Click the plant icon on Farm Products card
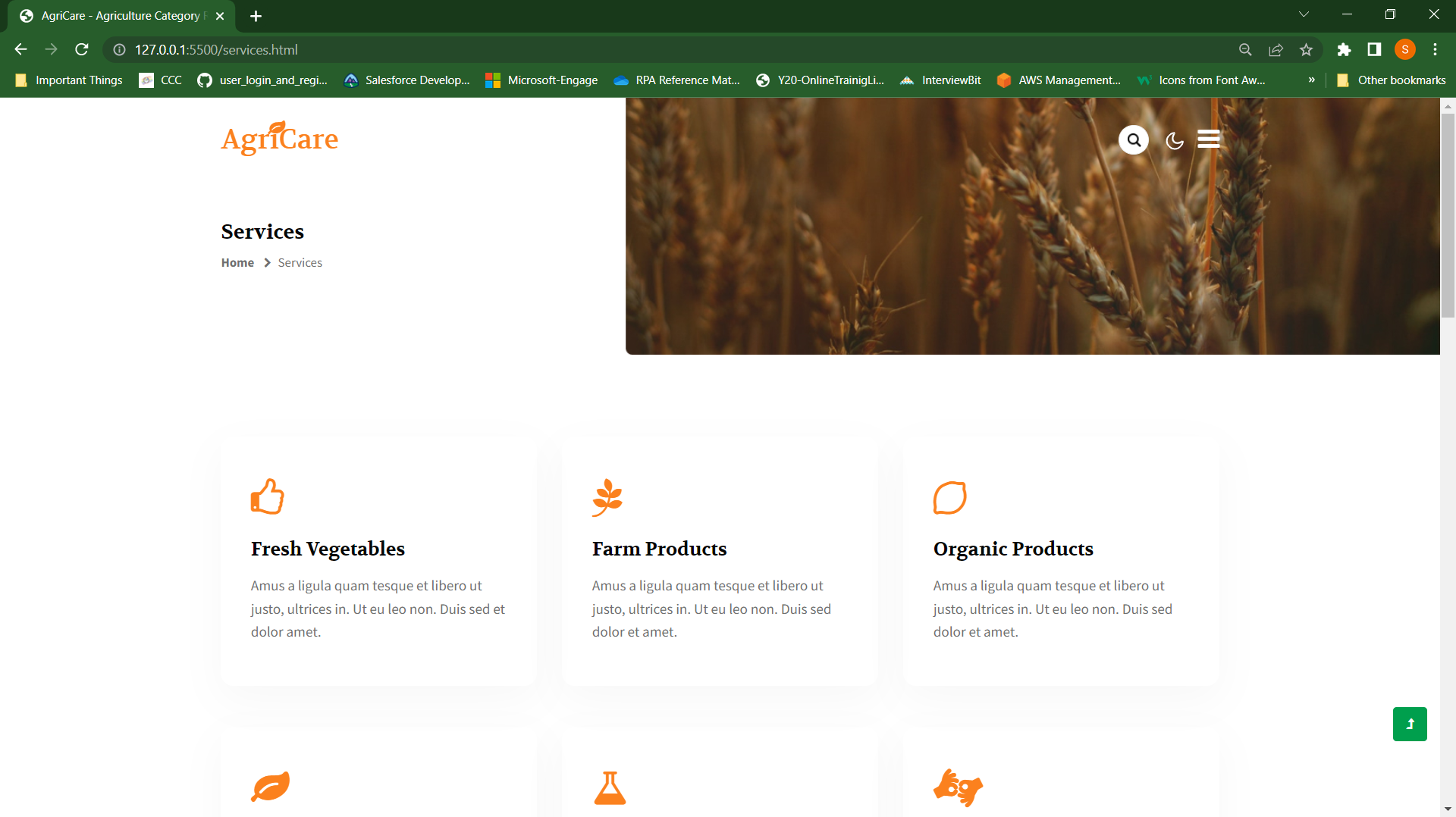 (607, 497)
